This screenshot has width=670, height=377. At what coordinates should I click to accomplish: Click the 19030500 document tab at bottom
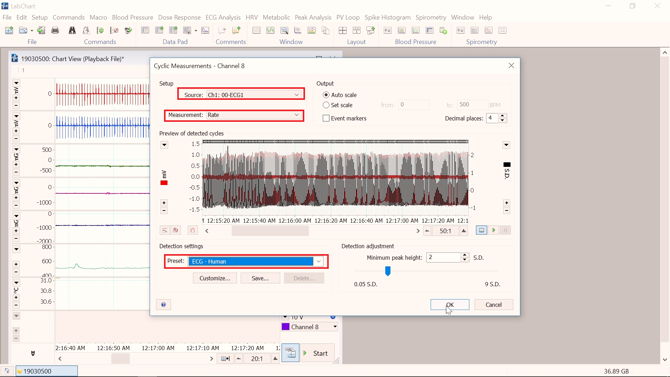47,371
